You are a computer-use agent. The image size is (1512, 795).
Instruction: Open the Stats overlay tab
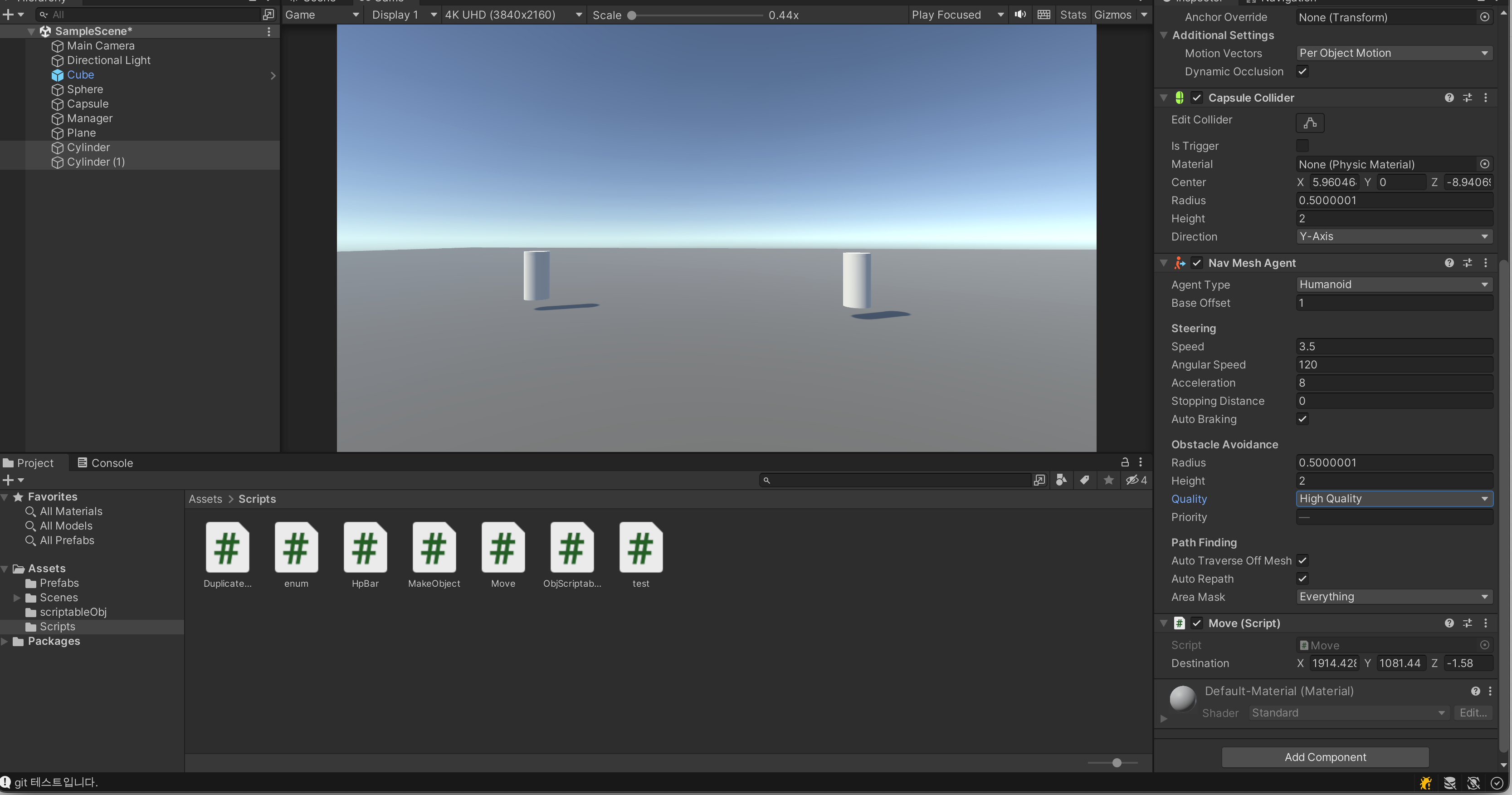coord(1073,15)
